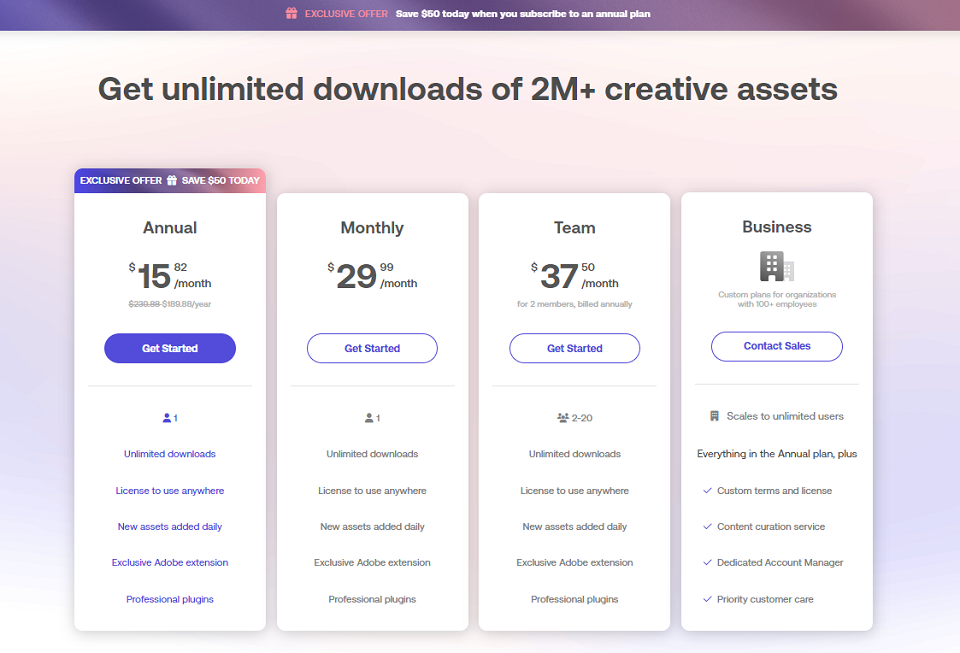
Task: Click Professional plugins in Team plan
Action: tap(575, 599)
